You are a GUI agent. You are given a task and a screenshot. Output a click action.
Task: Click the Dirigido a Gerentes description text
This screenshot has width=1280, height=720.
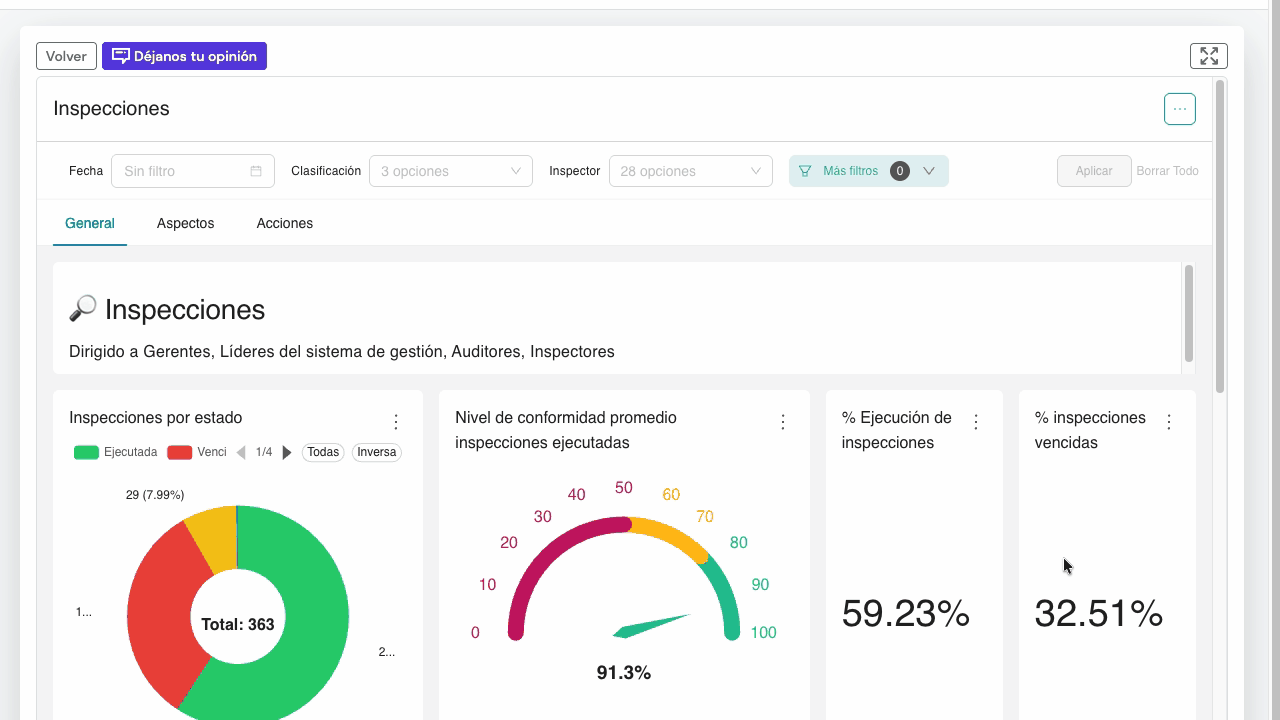click(x=342, y=352)
